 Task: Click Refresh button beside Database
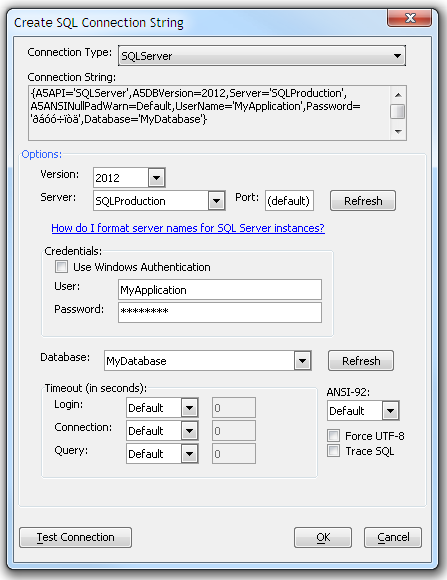[x=361, y=361]
